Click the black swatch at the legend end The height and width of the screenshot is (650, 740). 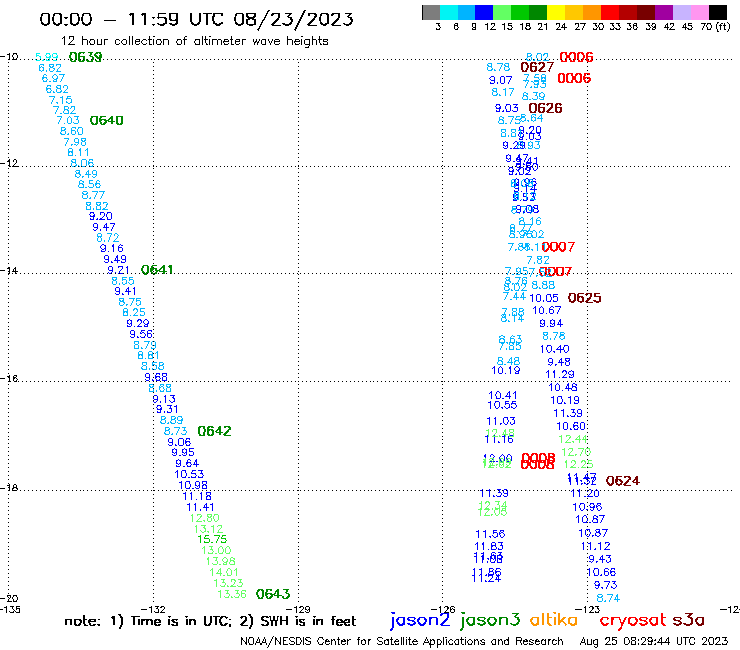coord(717,12)
